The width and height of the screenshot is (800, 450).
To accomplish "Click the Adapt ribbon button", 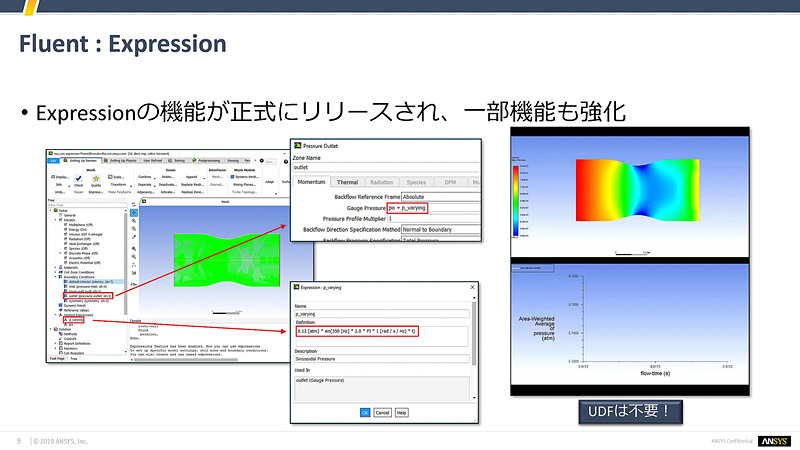I will [269, 182].
